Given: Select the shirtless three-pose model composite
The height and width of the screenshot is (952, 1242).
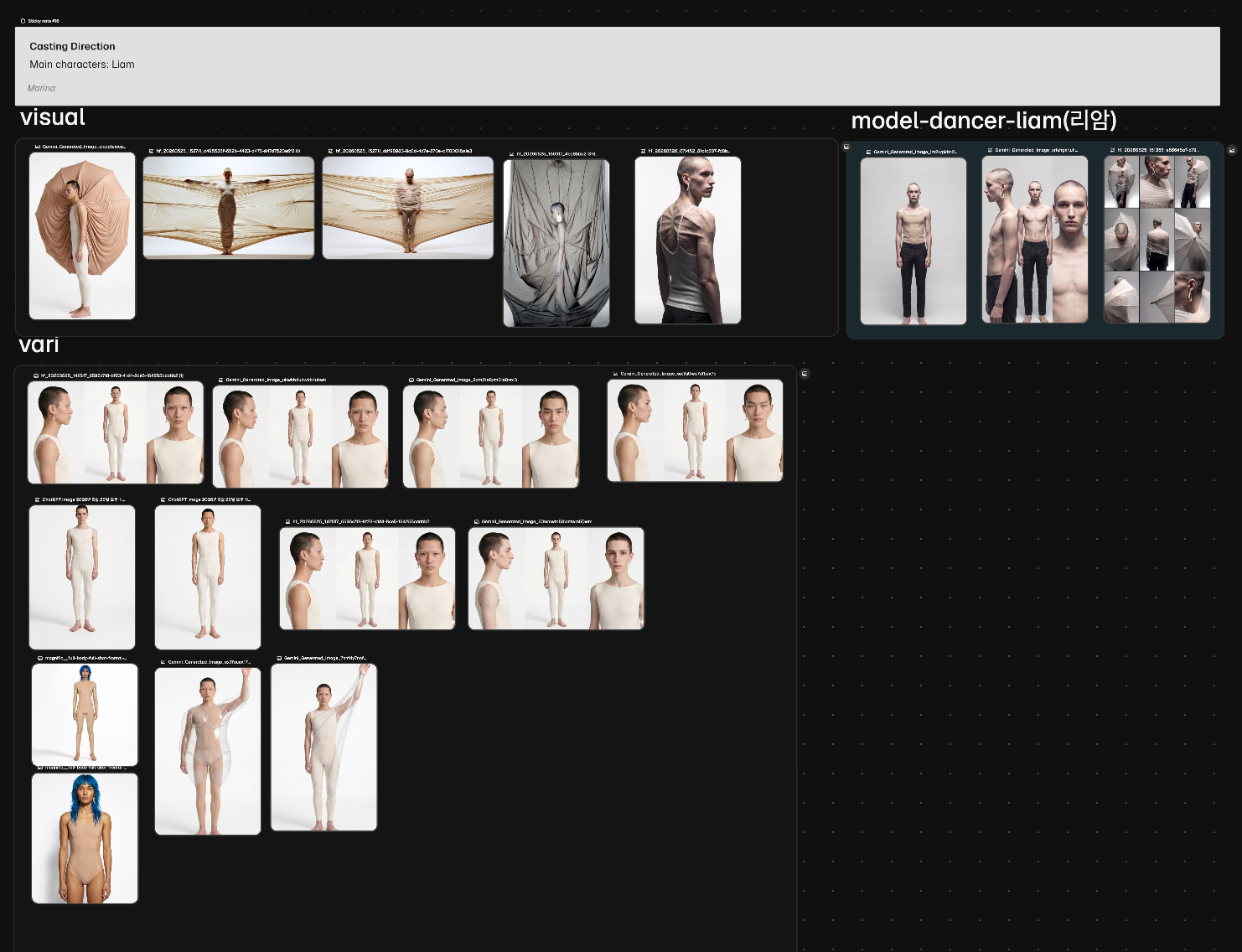Looking at the screenshot, I should pyautogui.click(x=1035, y=239).
